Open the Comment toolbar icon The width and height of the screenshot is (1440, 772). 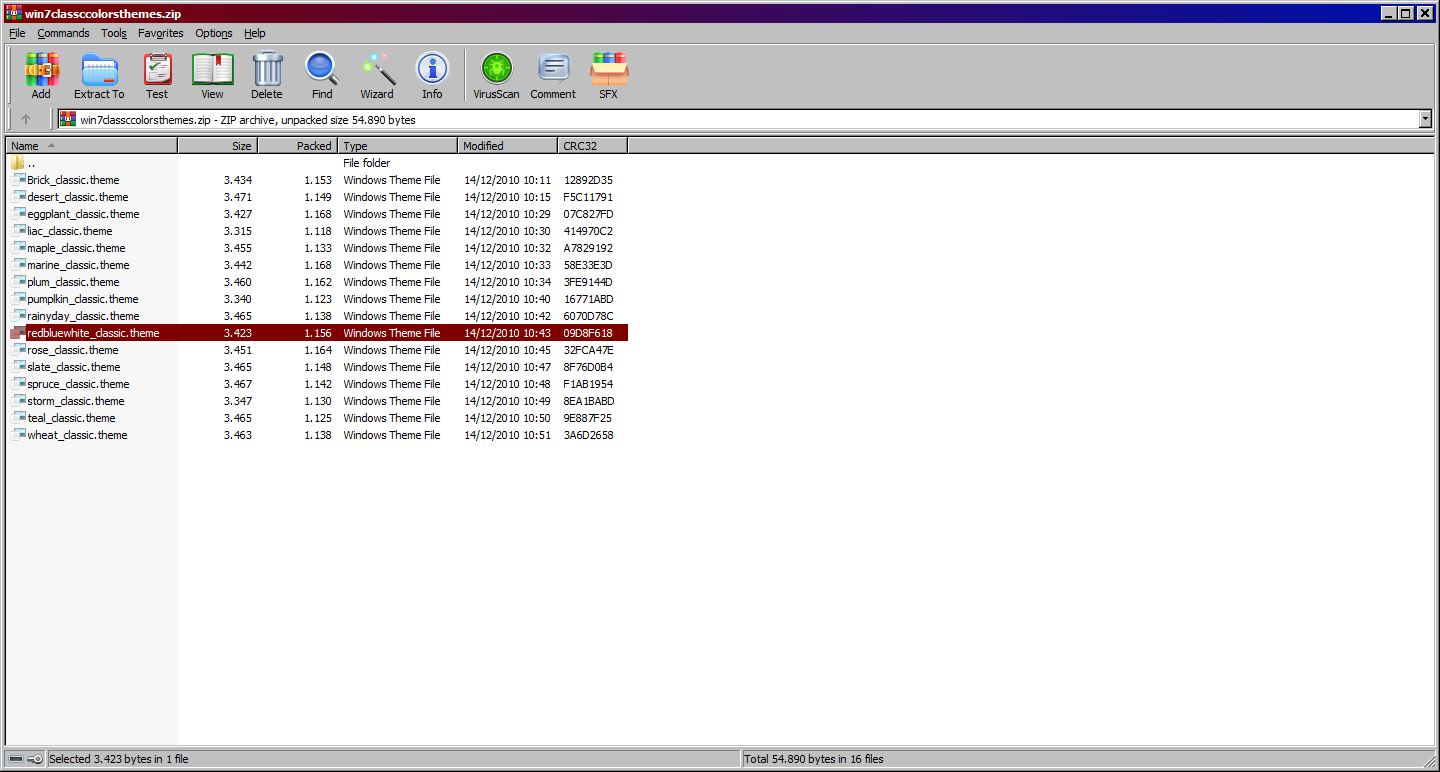pyautogui.click(x=553, y=69)
